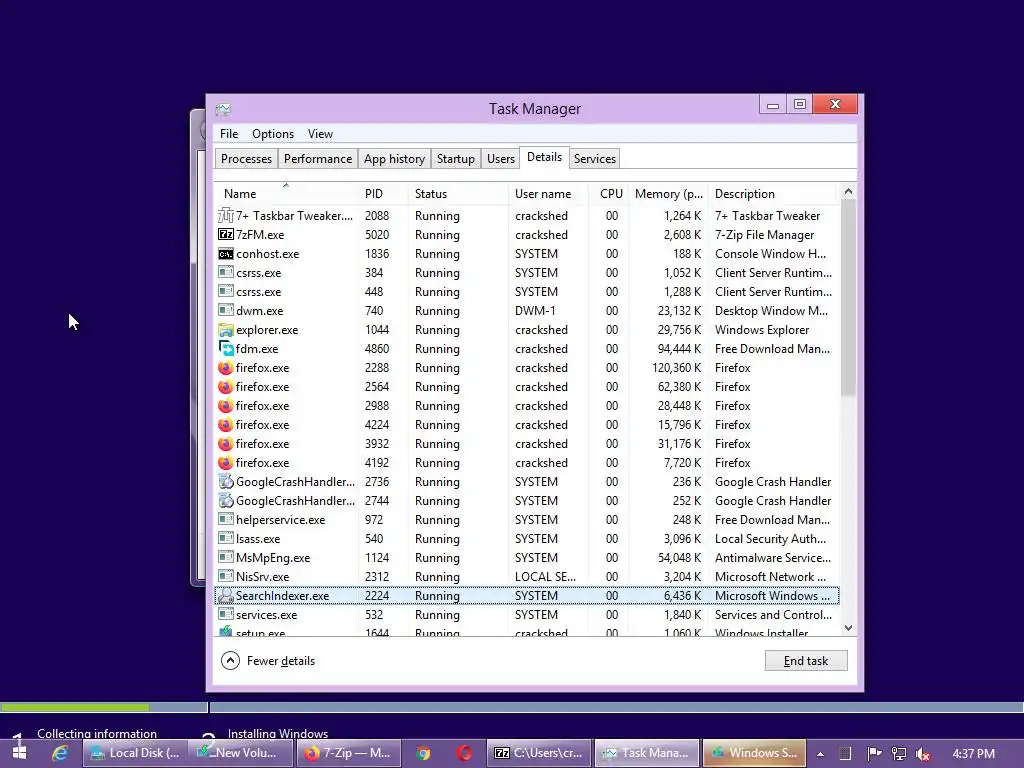This screenshot has width=1024, height=768.
Task: Click the Windows Explorer description cell
Action: click(761, 330)
